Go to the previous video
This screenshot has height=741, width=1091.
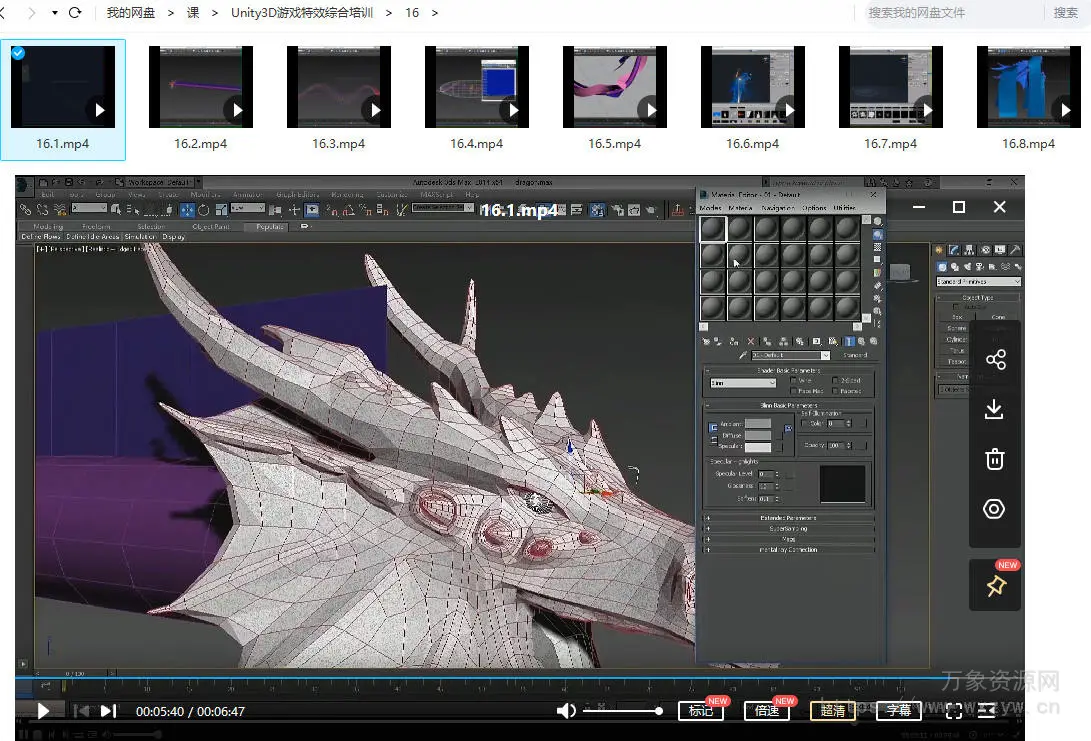[81, 710]
